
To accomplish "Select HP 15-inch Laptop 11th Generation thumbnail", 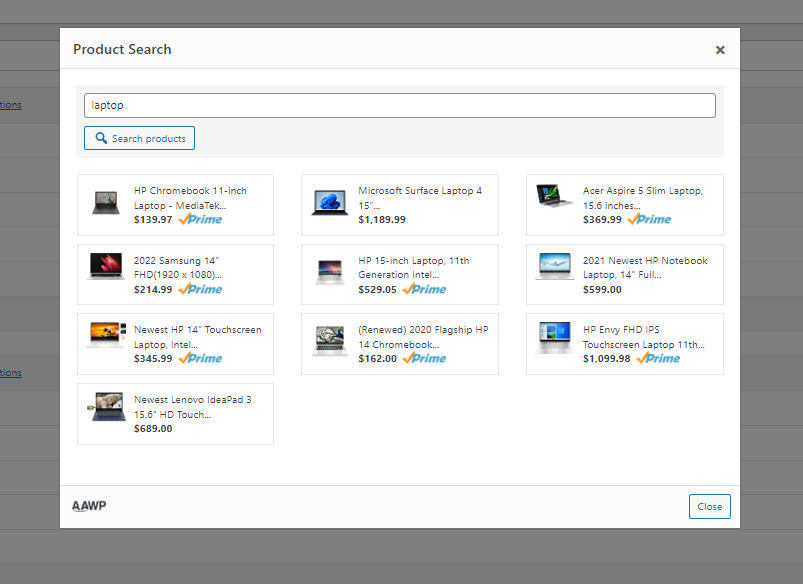I will [x=330, y=272].
